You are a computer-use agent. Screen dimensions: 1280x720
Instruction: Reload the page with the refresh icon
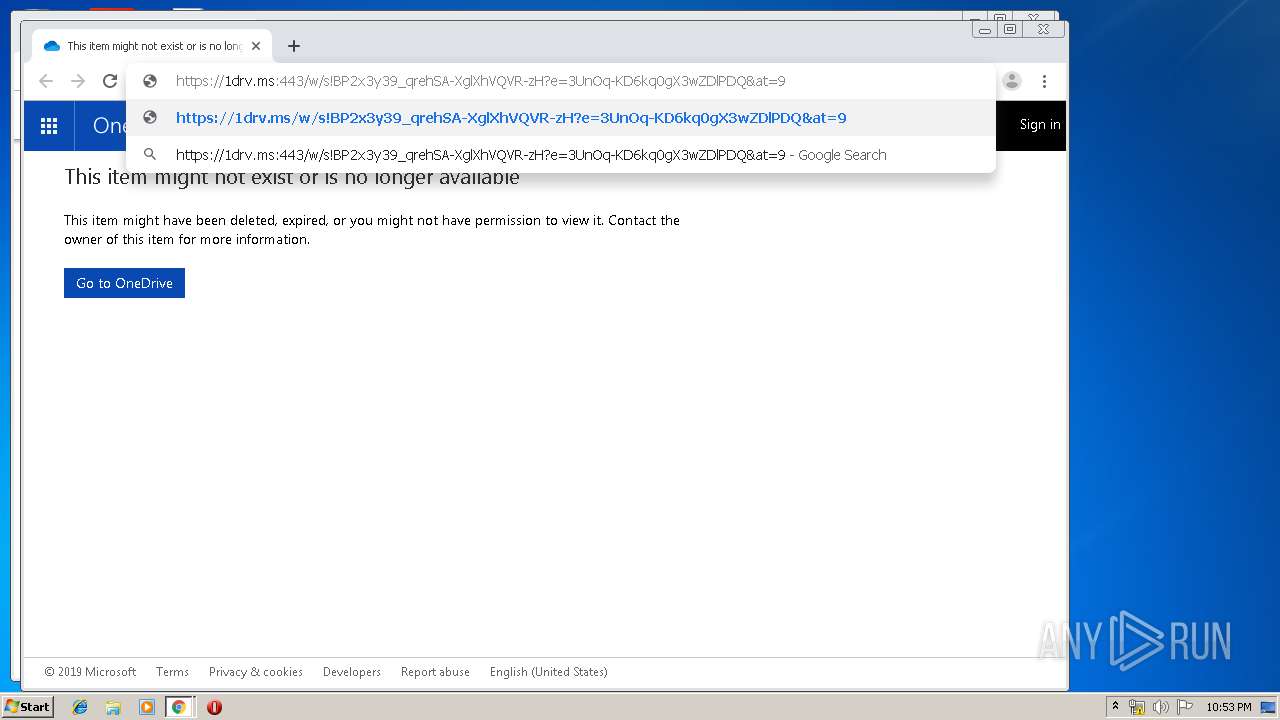coord(110,81)
